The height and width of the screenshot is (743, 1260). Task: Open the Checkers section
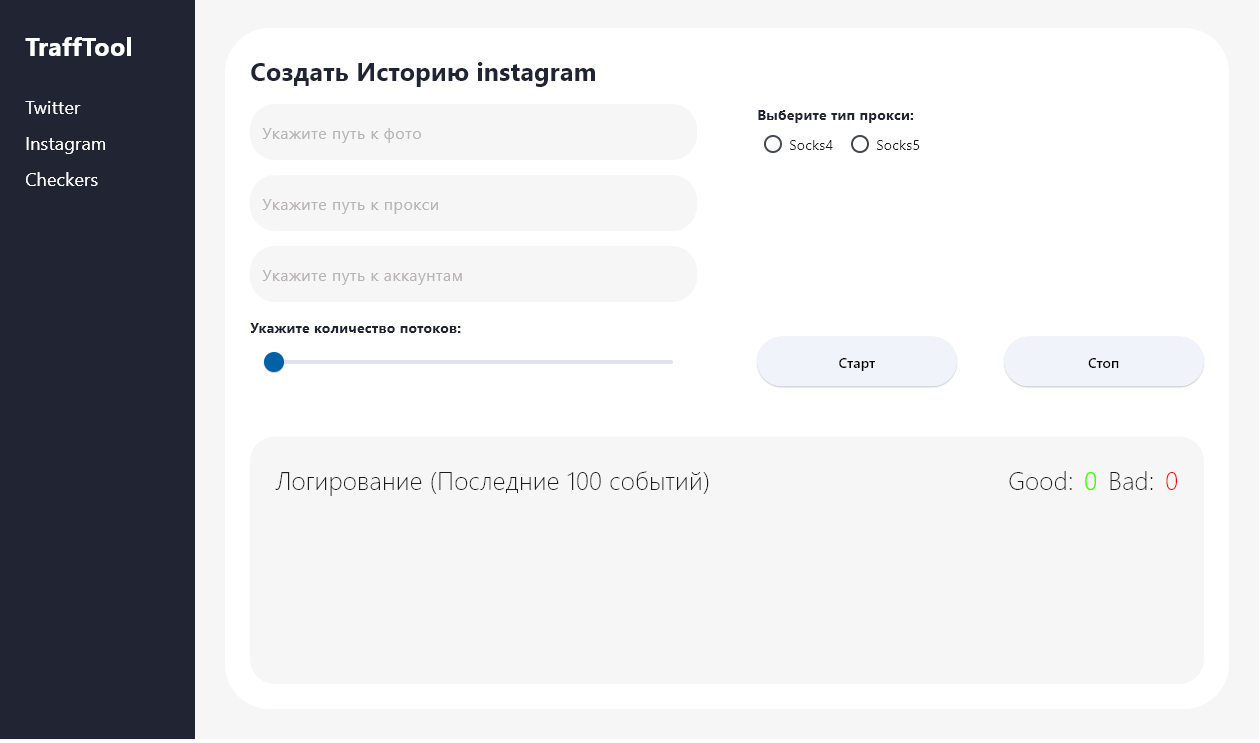pyautogui.click(x=61, y=180)
